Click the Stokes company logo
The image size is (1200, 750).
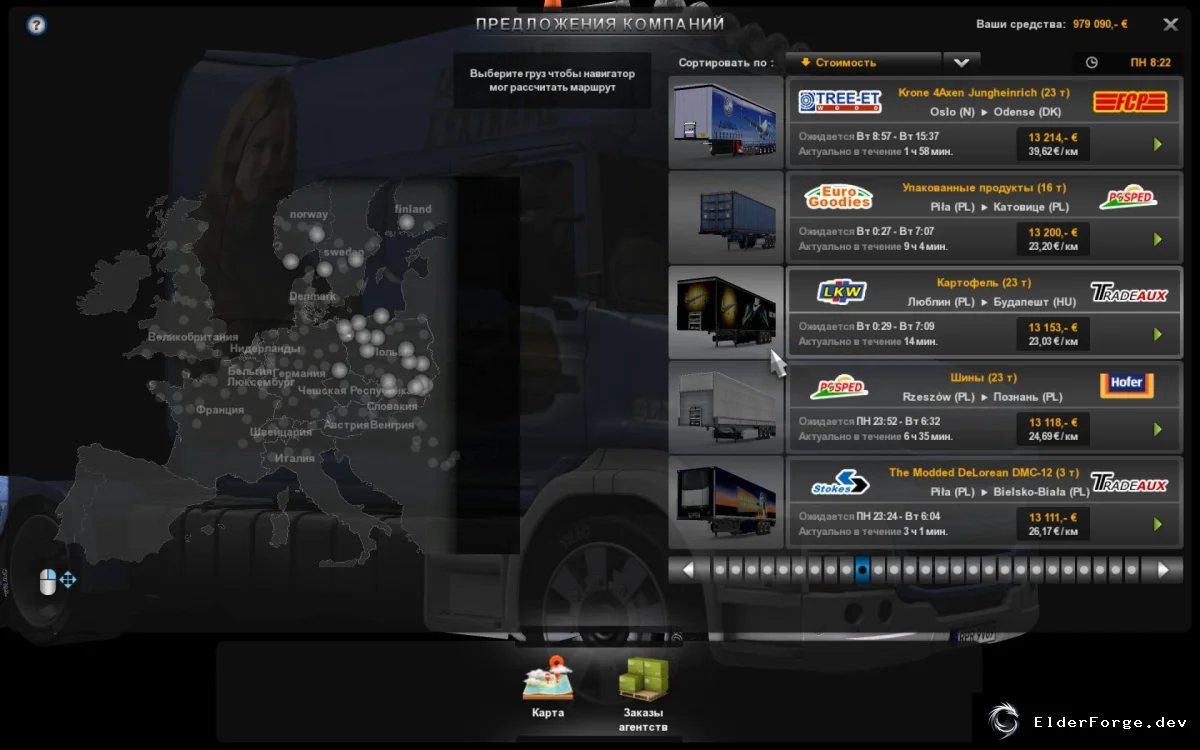point(840,482)
